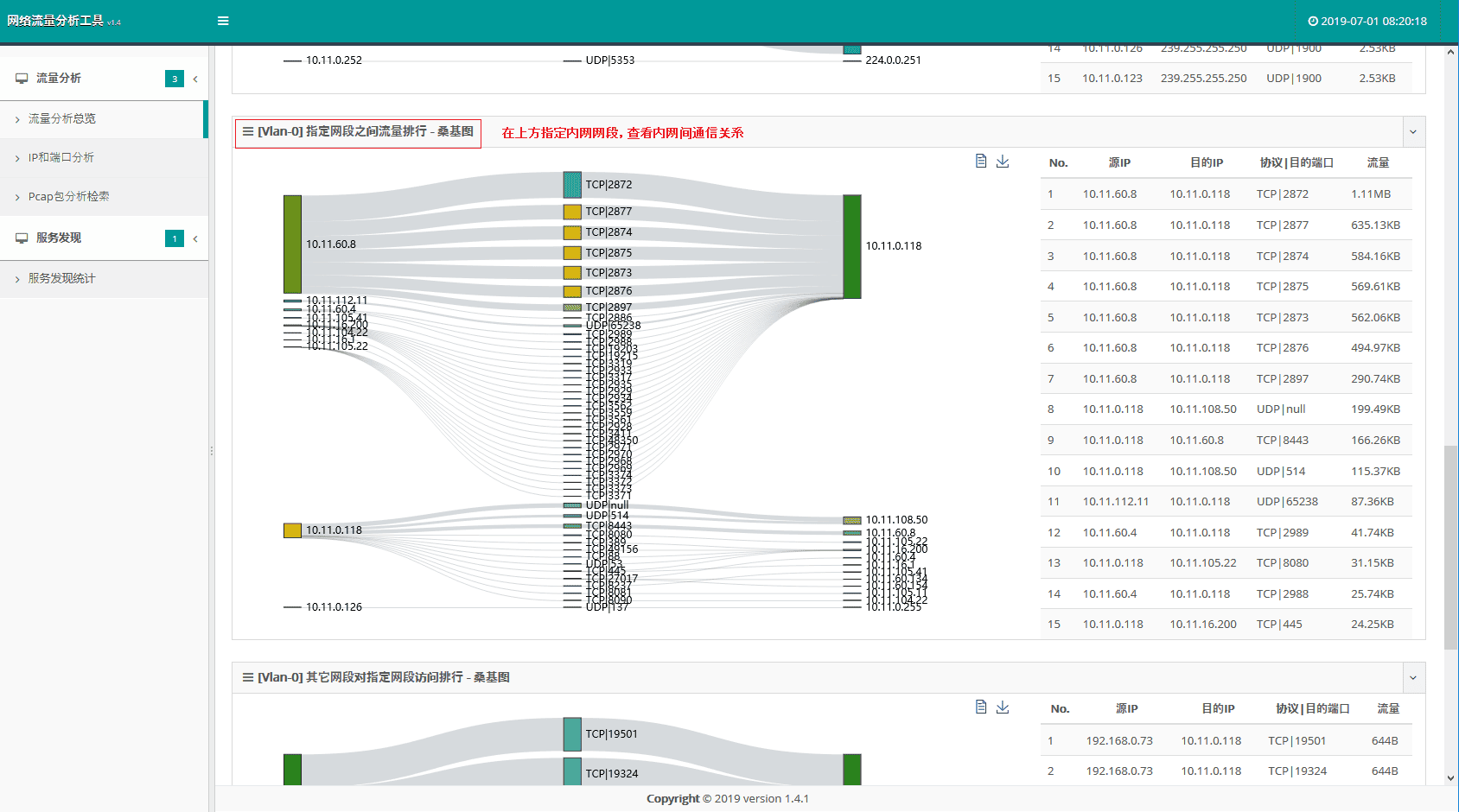This screenshot has height=812, width=1459.
Task: Collapse the 指定网段之间流量排行 panel
Action: (x=1413, y=132)
